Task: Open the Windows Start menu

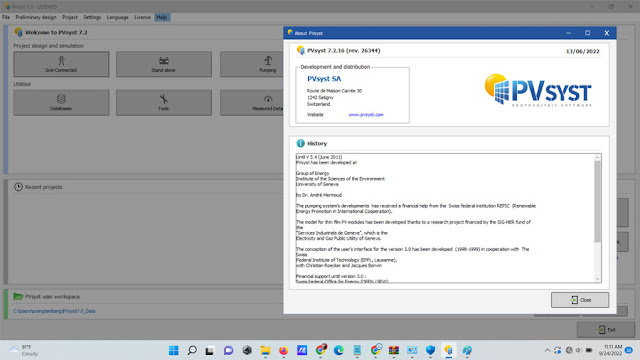Action: (173, 350)
